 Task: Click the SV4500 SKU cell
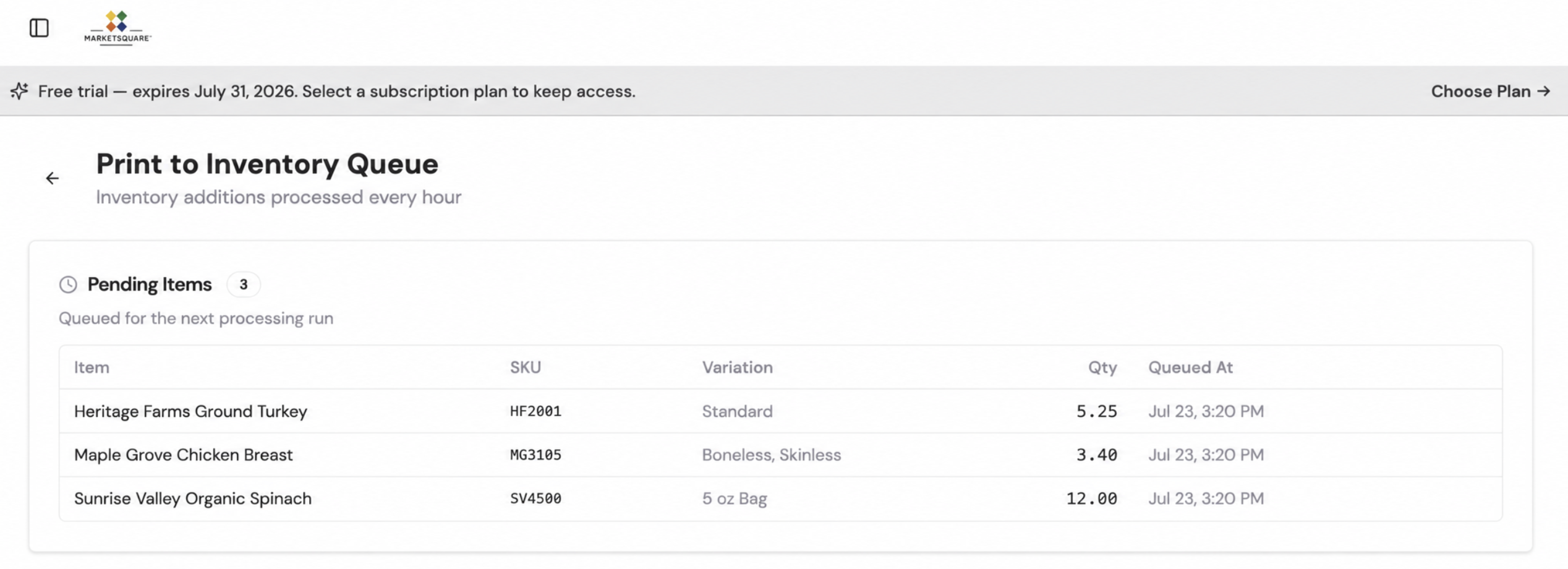[535, 498]
